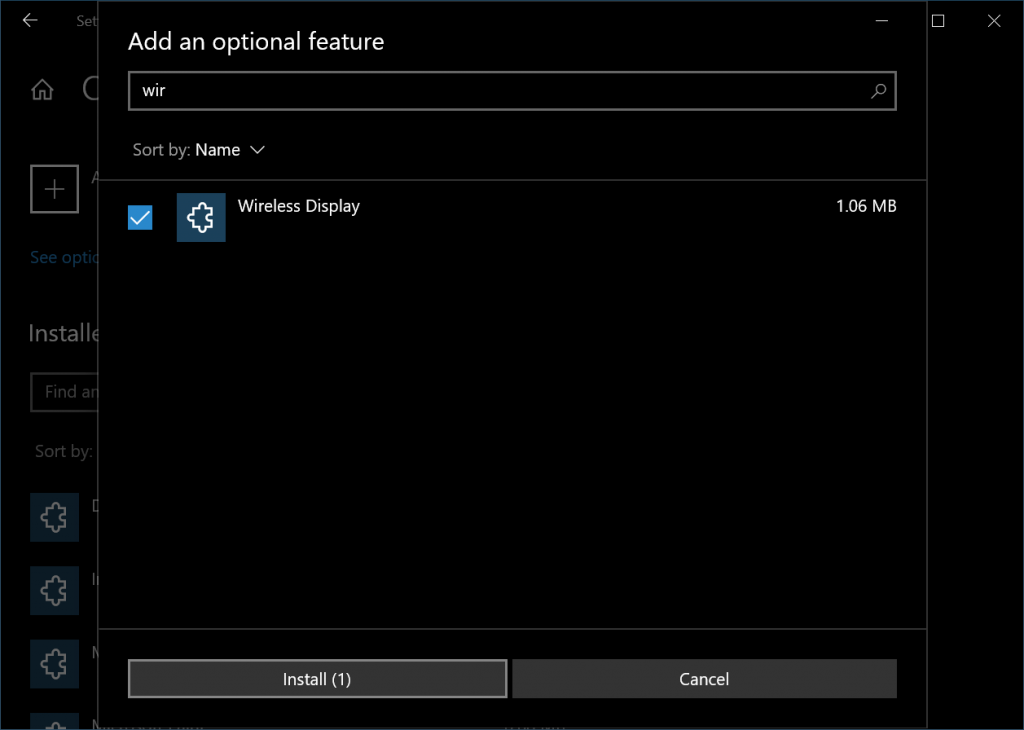Click the Find an installed feature field
The width and height of the screenshot is (1024, 730).
[64, 392]
